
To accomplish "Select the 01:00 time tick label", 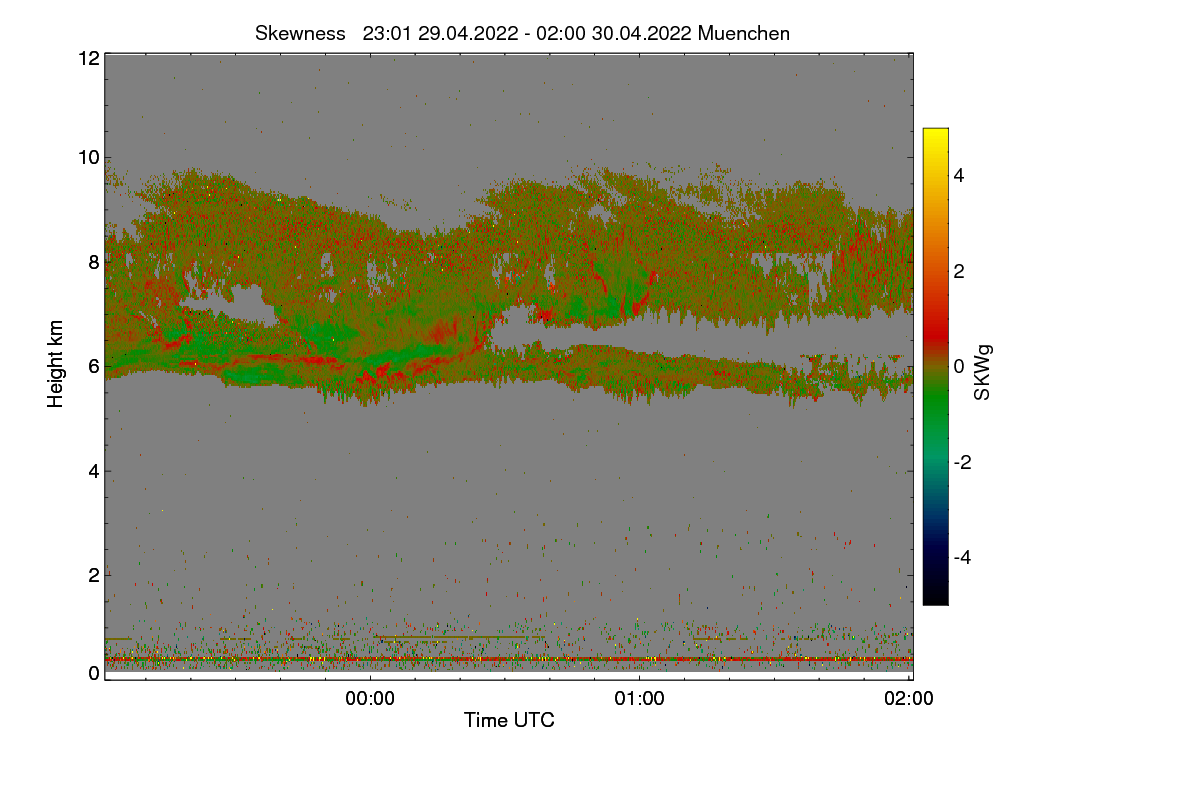I will pos(639,700).
